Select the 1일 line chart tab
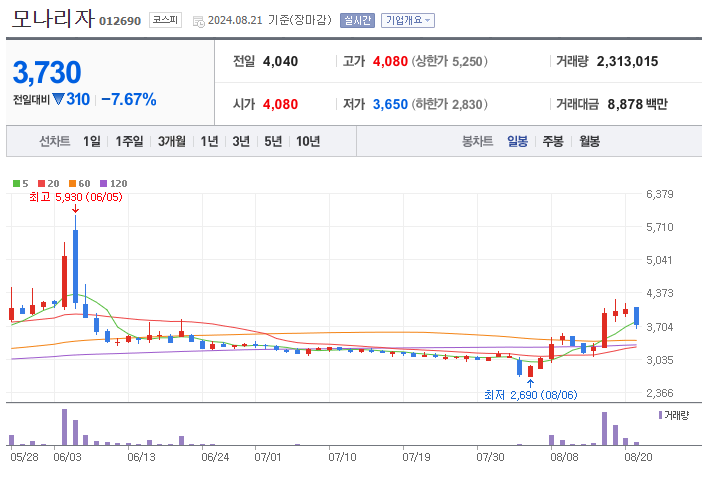The height and width of the screenshot is (479, 702). [x=92, y=141]
